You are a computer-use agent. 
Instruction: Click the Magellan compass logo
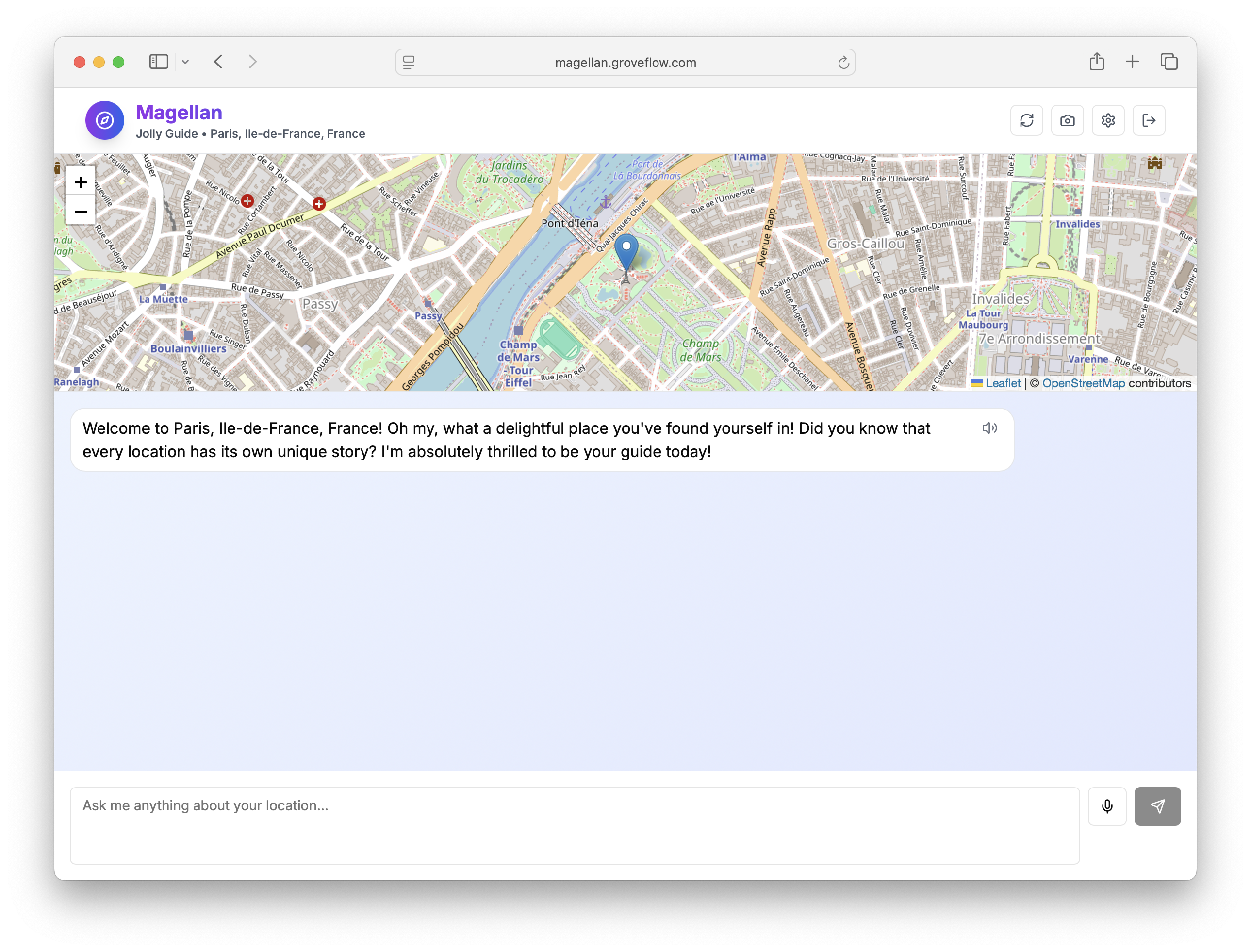pyautogui.click(x=105, y=120)
